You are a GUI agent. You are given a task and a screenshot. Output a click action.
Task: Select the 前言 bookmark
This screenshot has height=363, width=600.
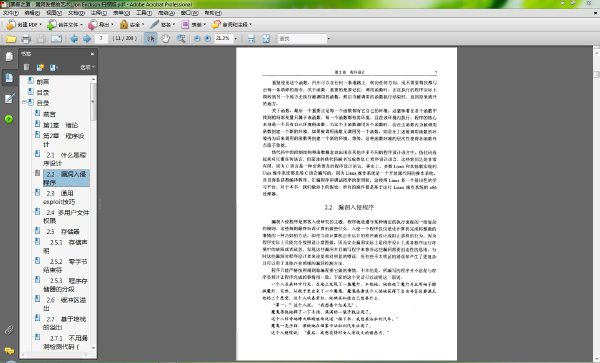click(49, 114)
